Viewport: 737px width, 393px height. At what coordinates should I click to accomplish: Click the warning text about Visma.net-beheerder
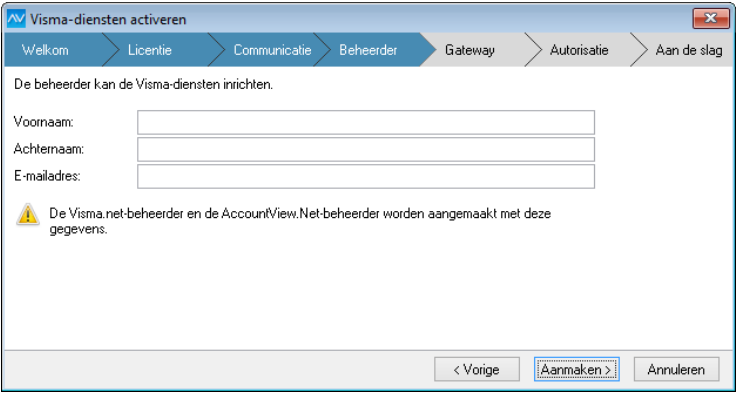pos(300,222)
